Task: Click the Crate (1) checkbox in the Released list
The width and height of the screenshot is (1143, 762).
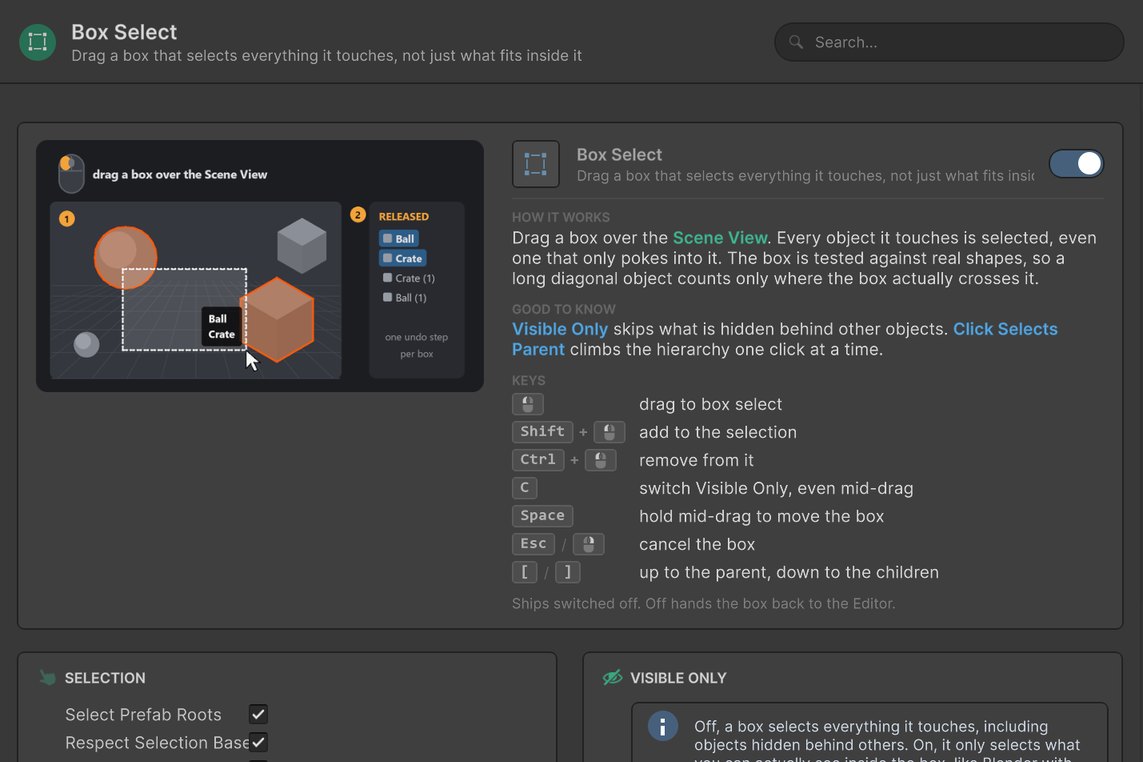Action: [388, 278]
